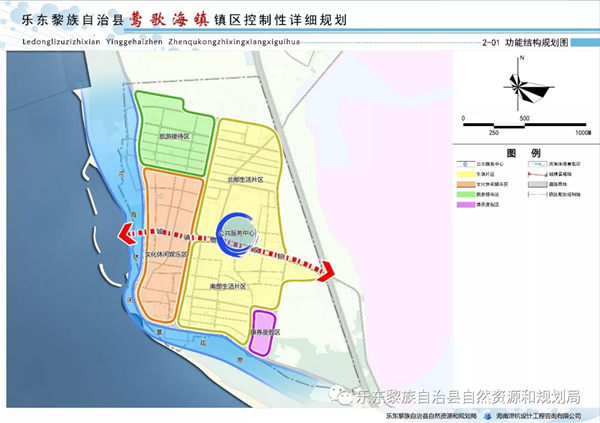Click the WeChat logo in the watermark
The image size is (600, 423).
coord(341,395)
